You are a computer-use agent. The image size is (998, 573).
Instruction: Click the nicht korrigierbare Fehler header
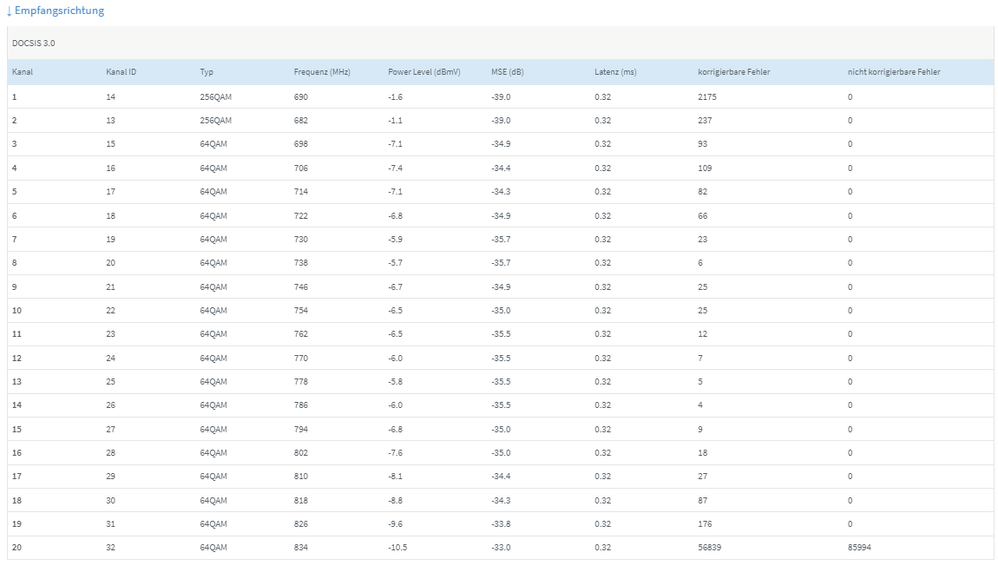[x=893, y=72]
